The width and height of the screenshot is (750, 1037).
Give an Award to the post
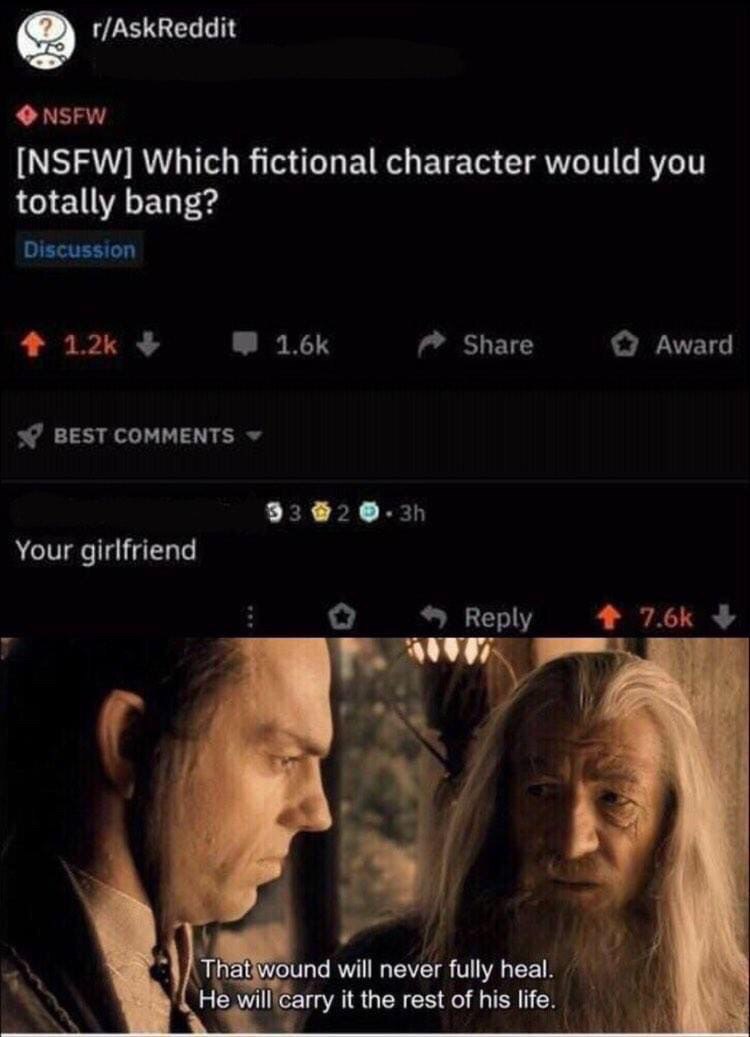click(671, 345)
